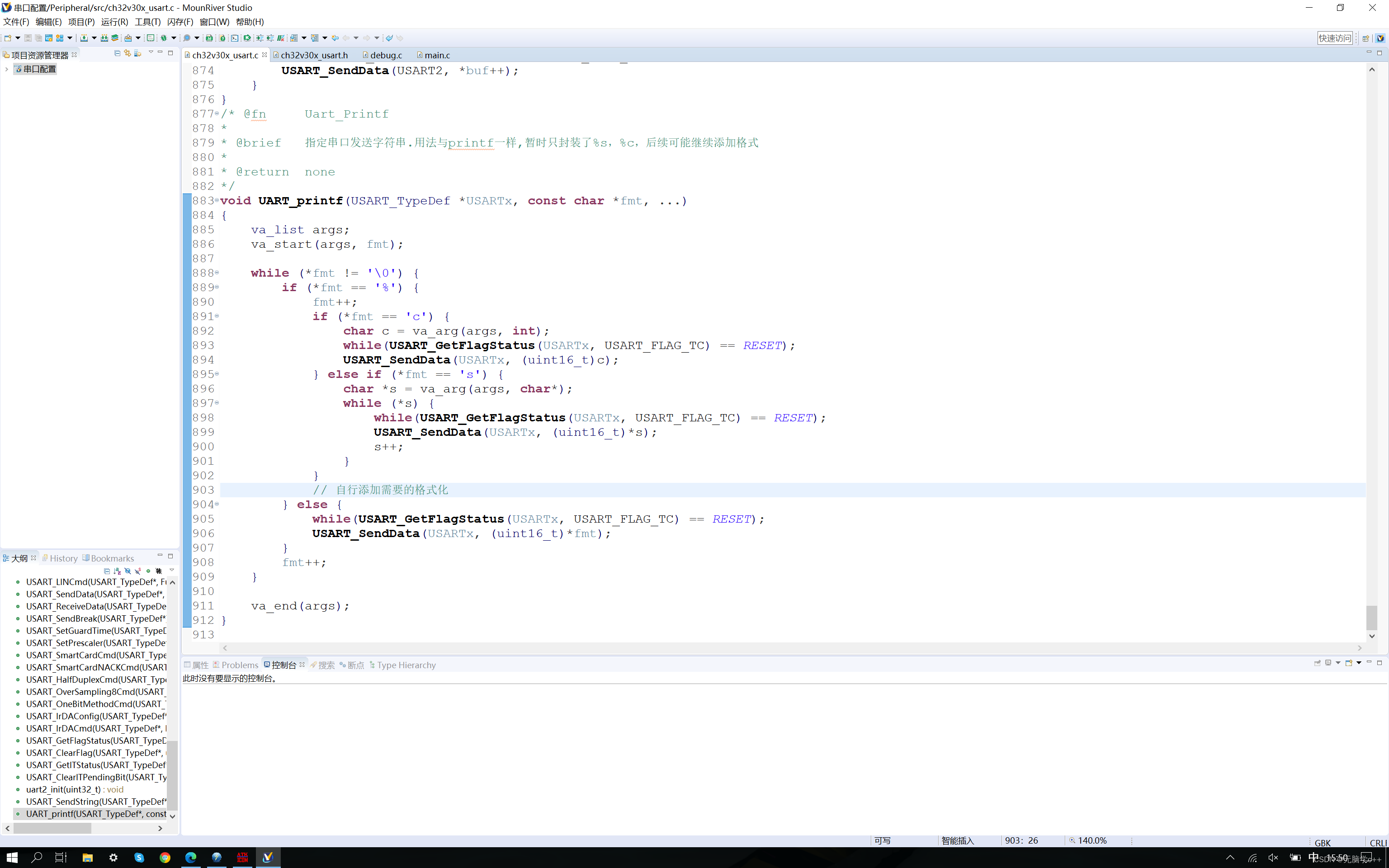Open the 项目(P) menu

click(x=81, y=22)
